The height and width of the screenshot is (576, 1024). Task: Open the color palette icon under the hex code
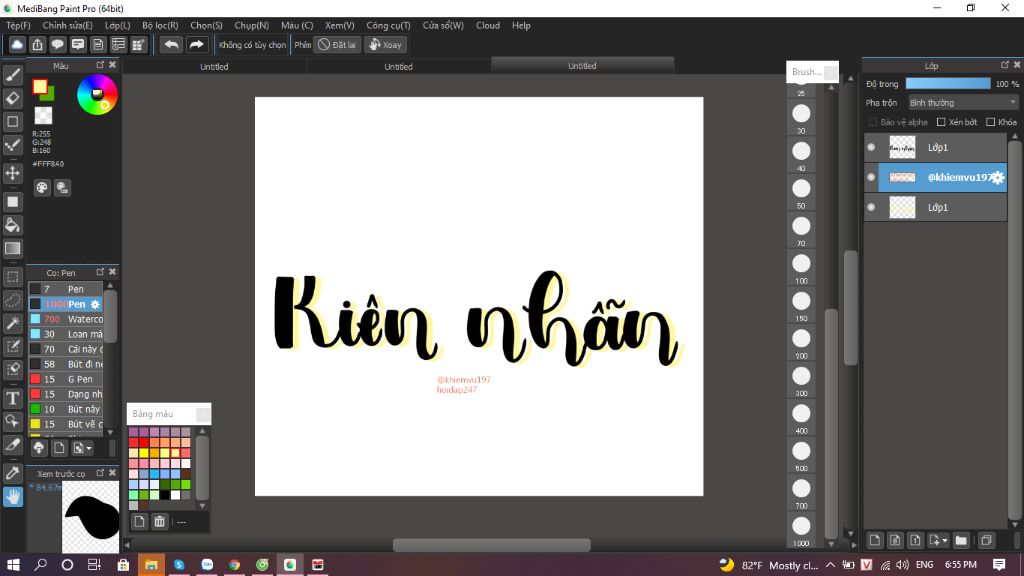coord(42,188)
